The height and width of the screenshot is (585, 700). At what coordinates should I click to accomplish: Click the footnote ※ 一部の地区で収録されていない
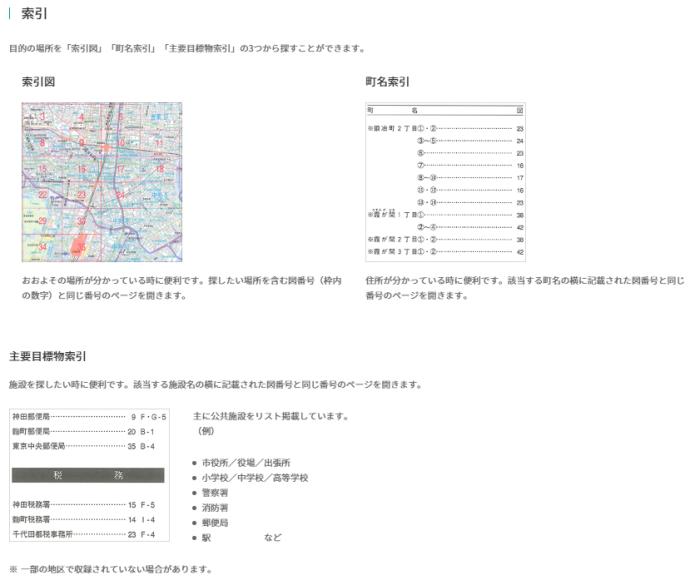[x=110, y=569]
